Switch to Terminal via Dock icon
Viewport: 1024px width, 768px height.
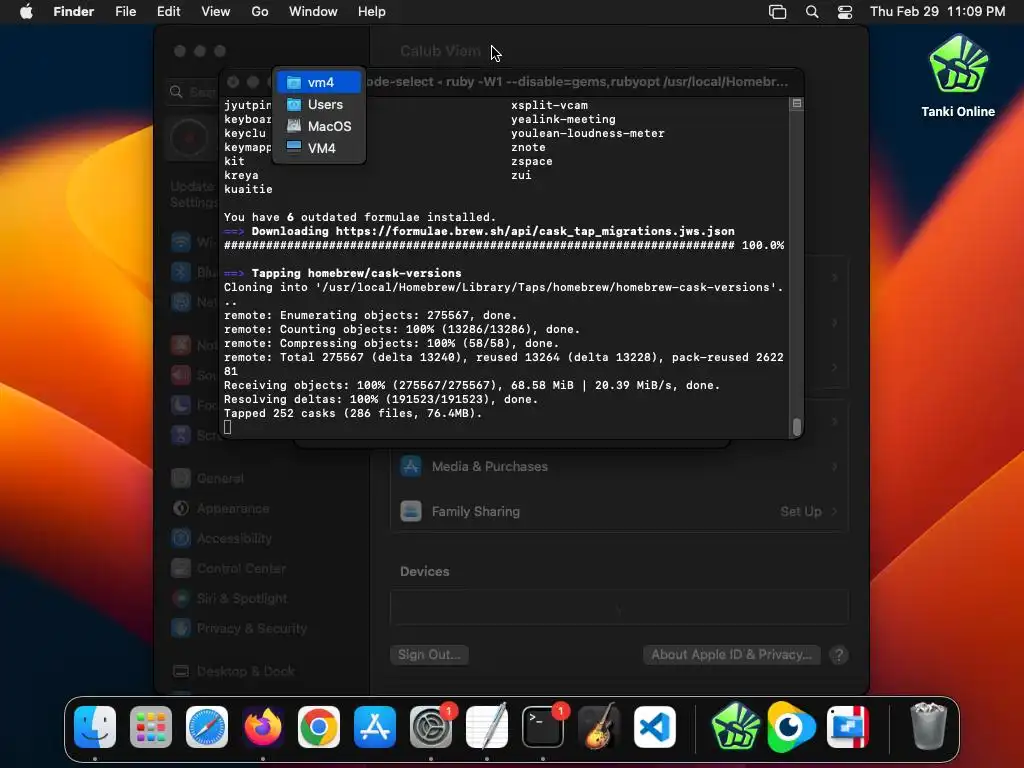point(543,727)
